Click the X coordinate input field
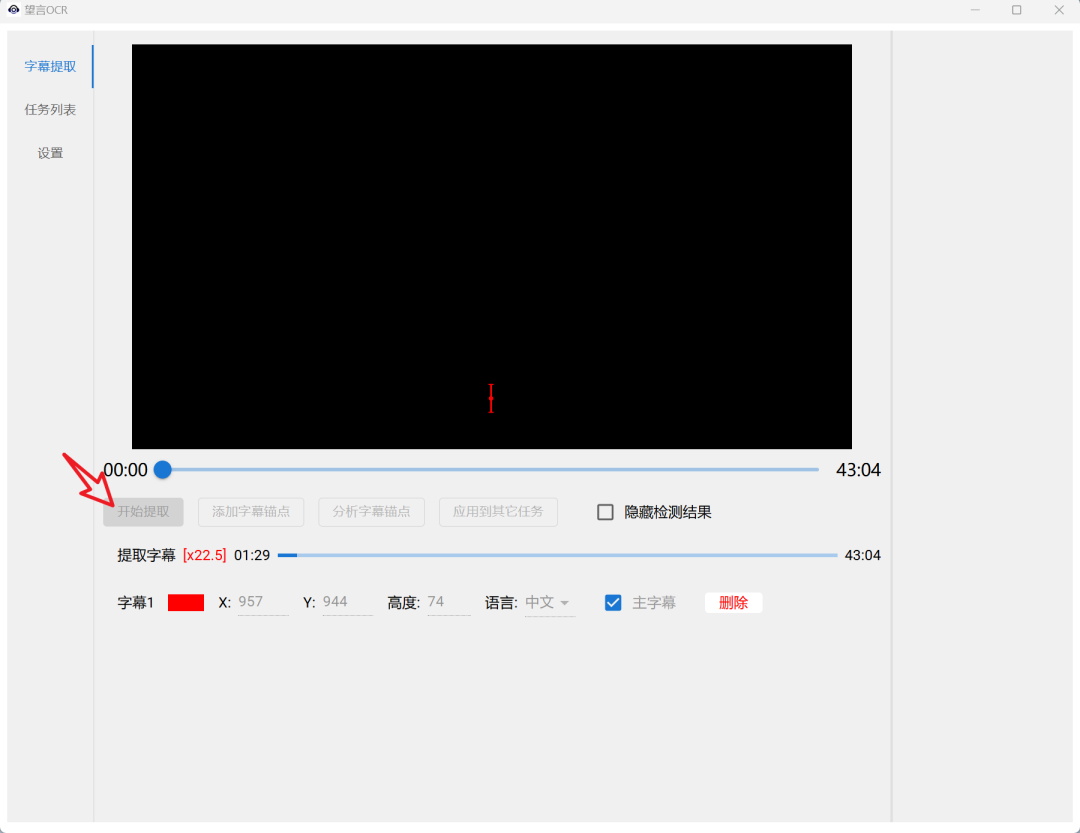Screen dimensions: 1080x833 pyautogui.click(x=262, y=602)
